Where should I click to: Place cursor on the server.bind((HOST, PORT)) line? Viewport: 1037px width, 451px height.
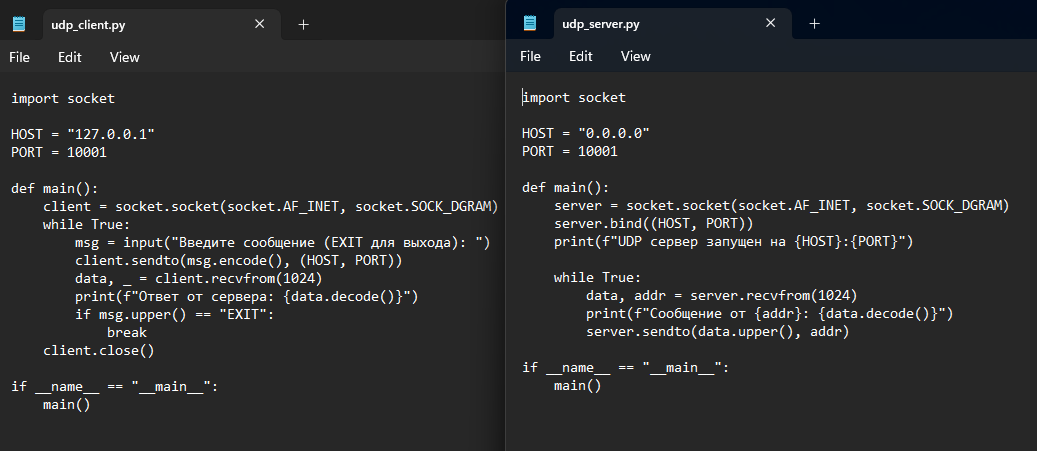click(x=653, y=224)
